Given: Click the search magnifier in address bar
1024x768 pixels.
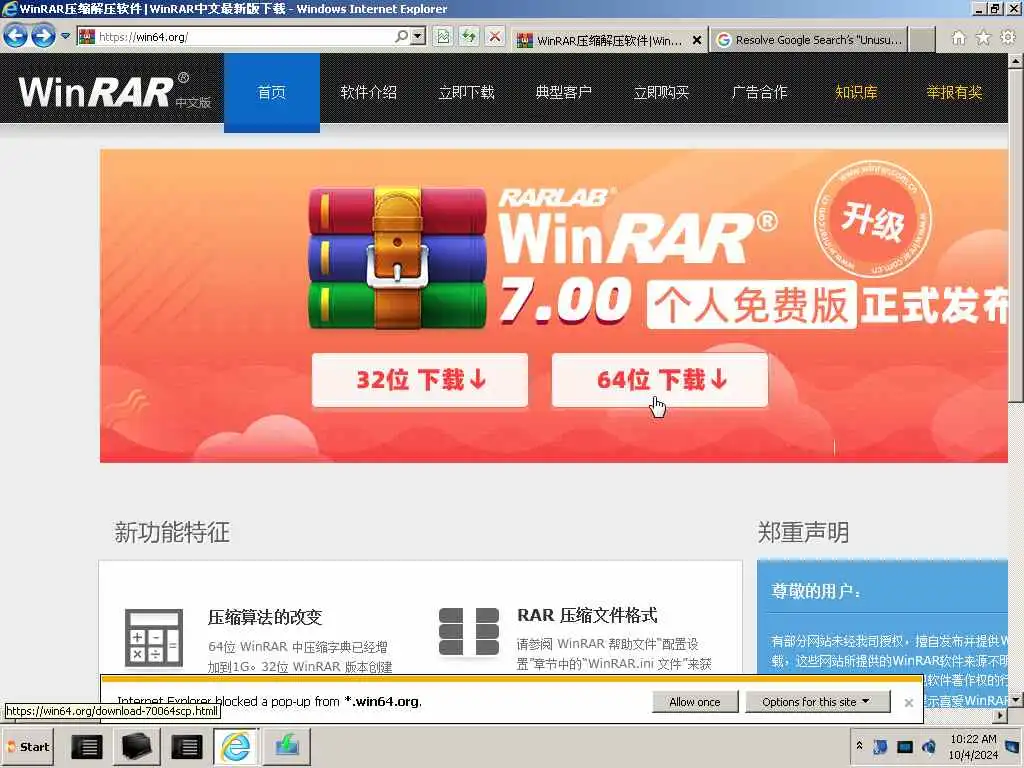Looking at the screenshot, I should [x=402, y=37].
